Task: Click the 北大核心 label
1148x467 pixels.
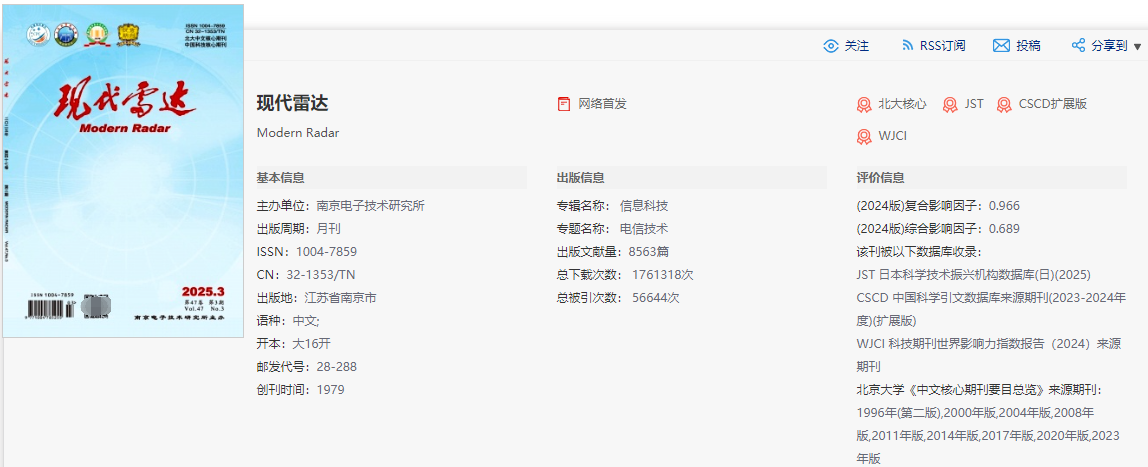Action: [x=902, y=104]
